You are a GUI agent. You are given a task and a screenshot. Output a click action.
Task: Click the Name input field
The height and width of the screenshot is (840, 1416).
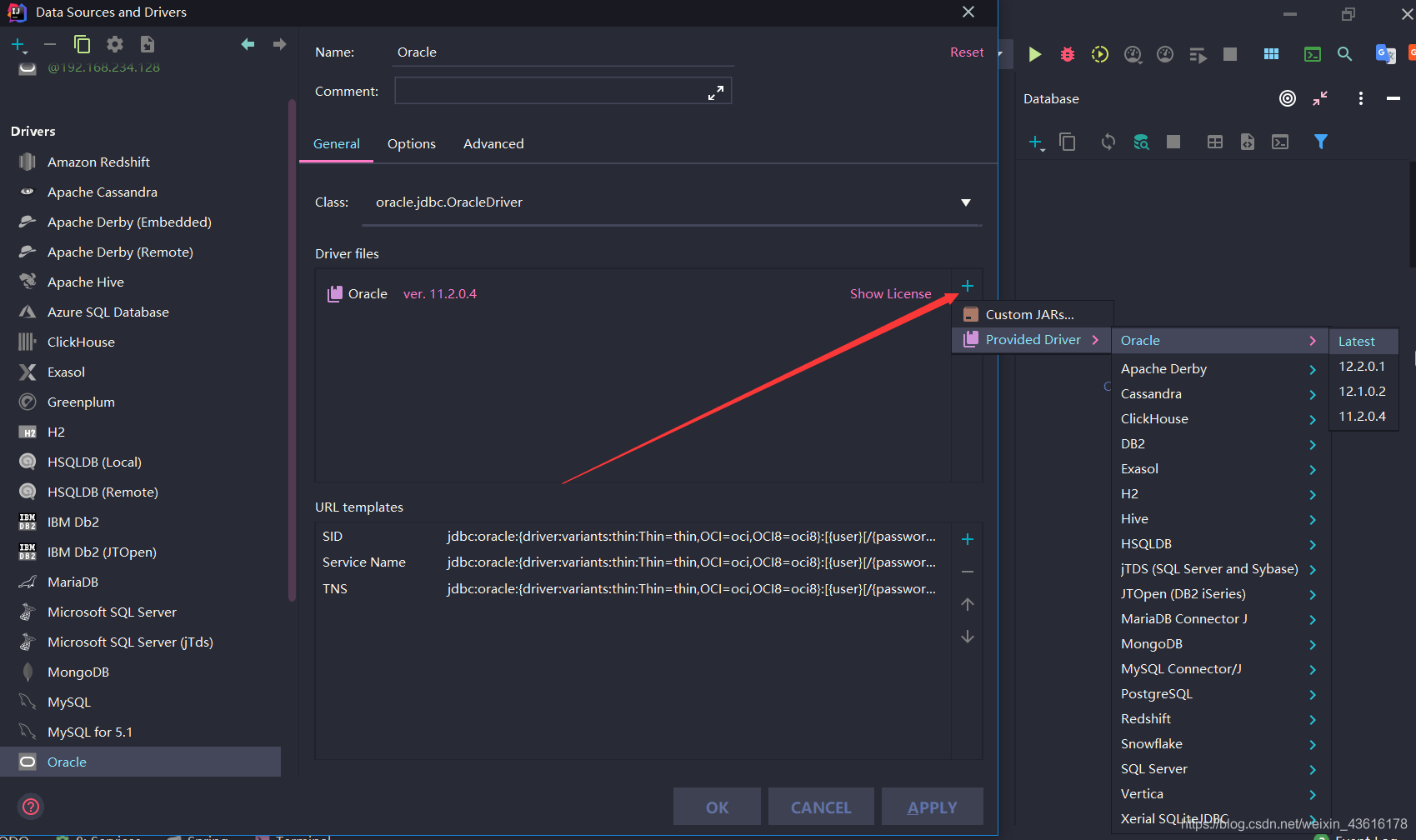point(563,52)
